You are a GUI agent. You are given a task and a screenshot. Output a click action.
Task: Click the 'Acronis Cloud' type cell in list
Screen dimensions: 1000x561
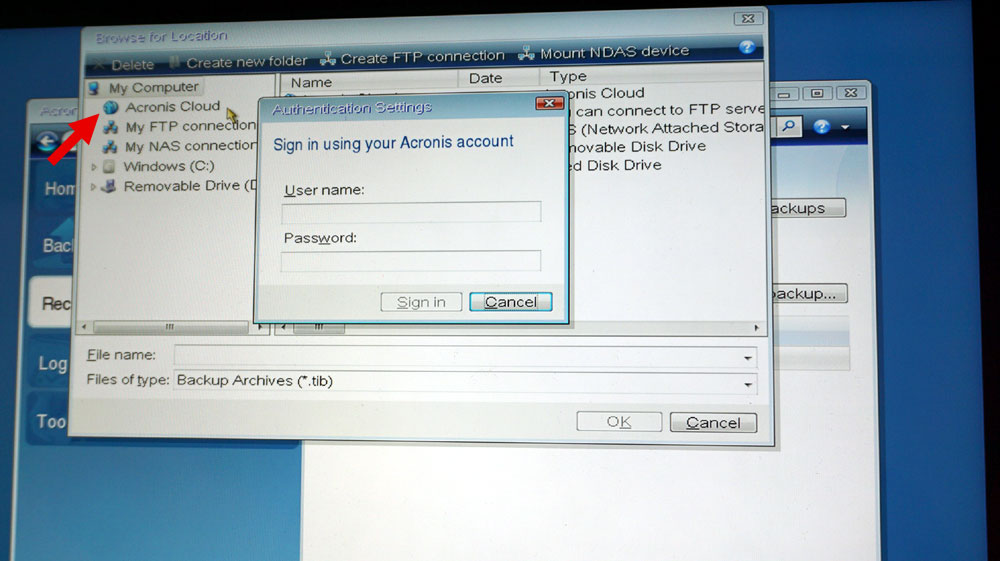point(606,93)
